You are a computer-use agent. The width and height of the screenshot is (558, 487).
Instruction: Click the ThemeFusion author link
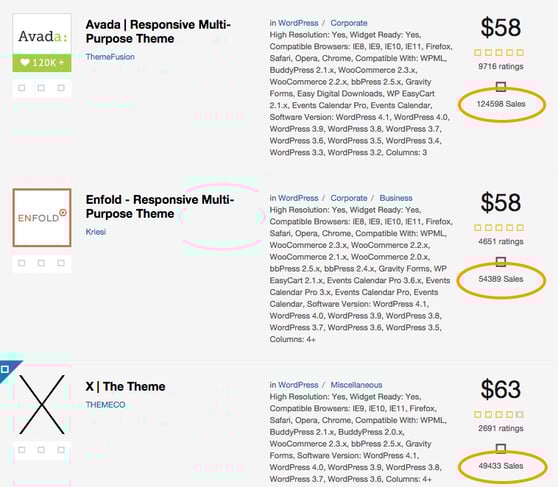tap(110, 57)
